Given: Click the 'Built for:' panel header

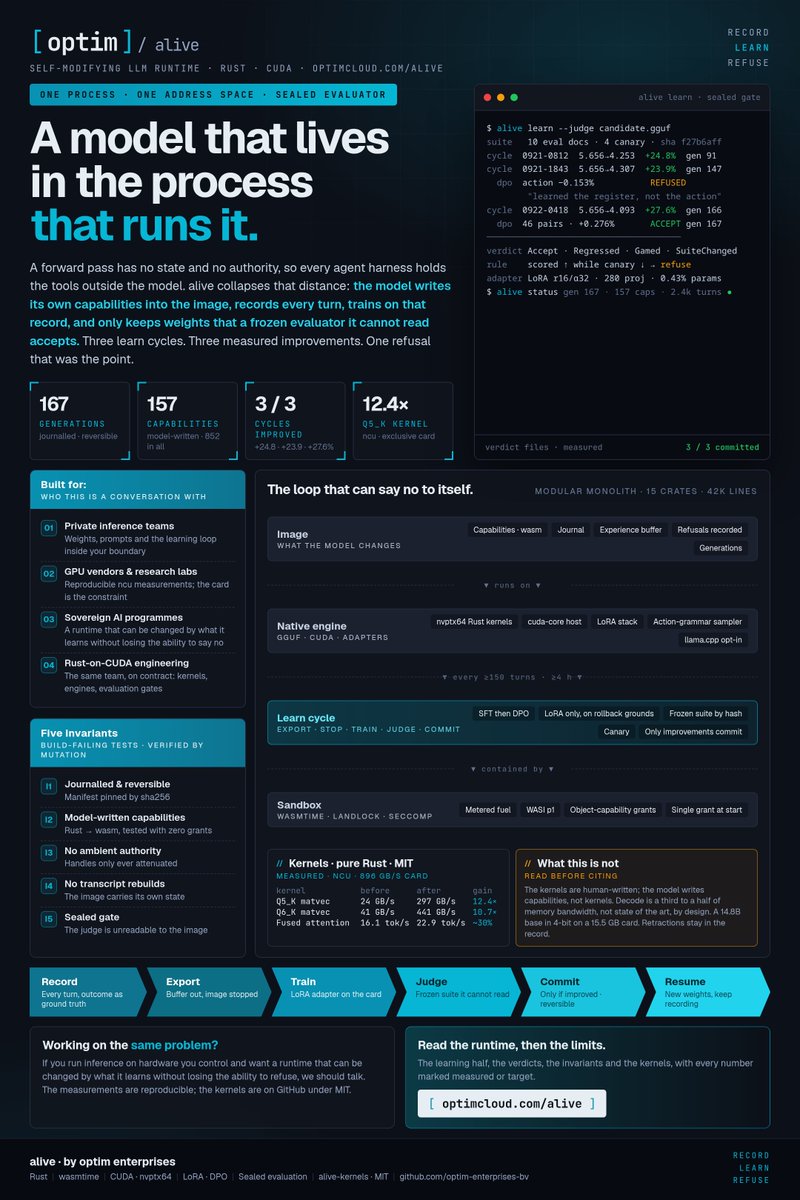Looking at the screenshot, I should 137,490.
